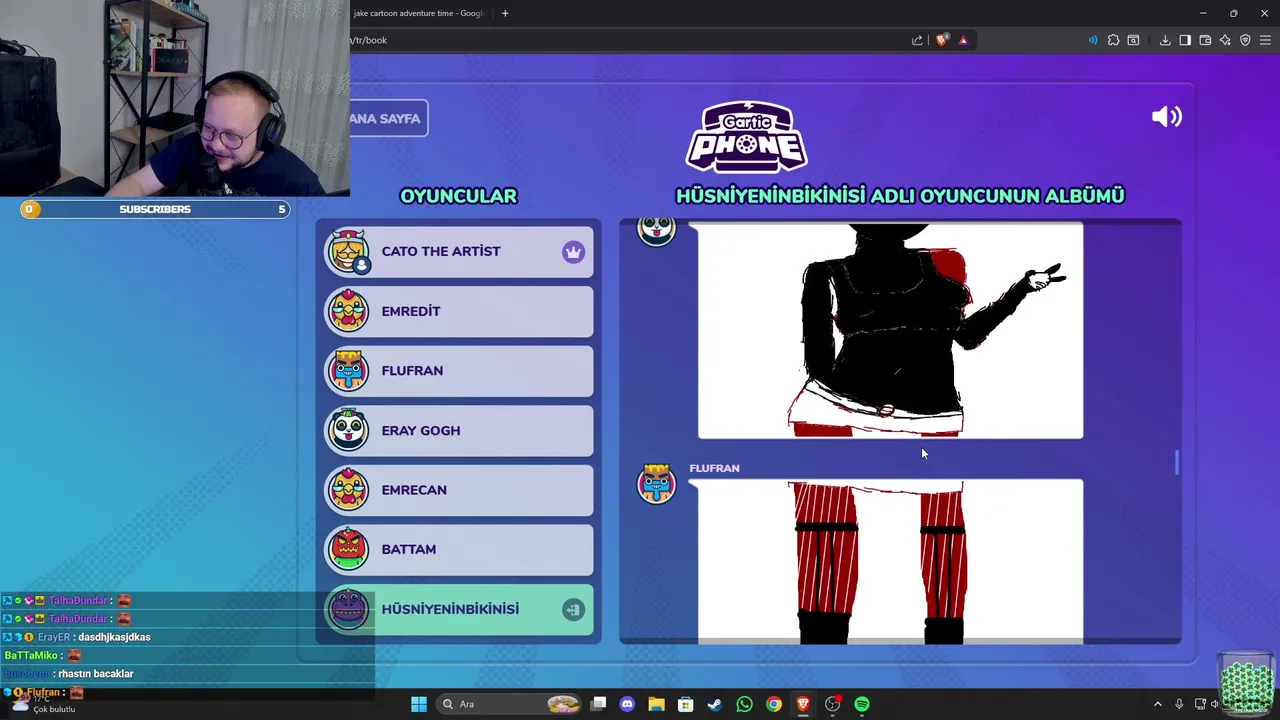This screenshot has width=1280, height=720.
Task: Select player ERAY GOGH in the list
Action: (459, 430)
